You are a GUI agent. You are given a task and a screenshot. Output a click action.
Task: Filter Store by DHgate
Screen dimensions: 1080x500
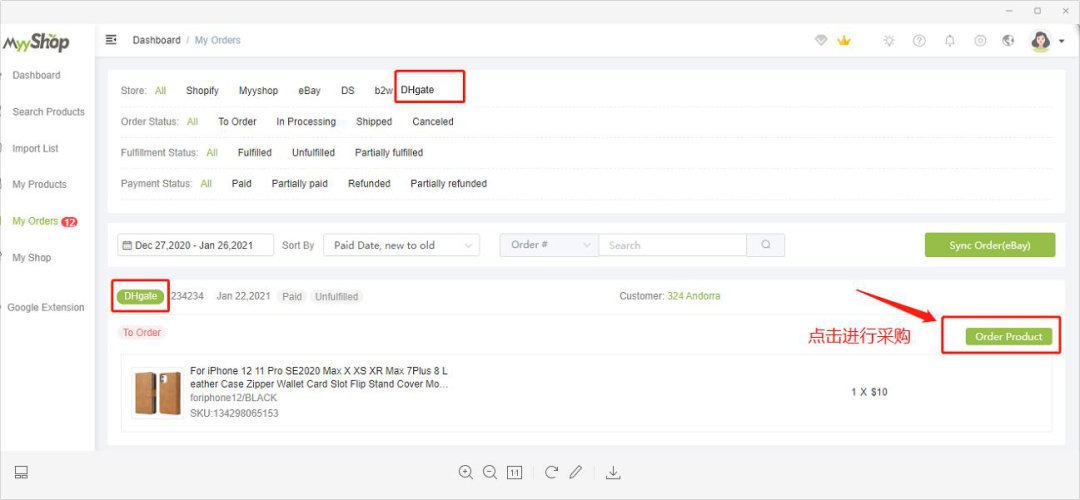coord(417,90)
